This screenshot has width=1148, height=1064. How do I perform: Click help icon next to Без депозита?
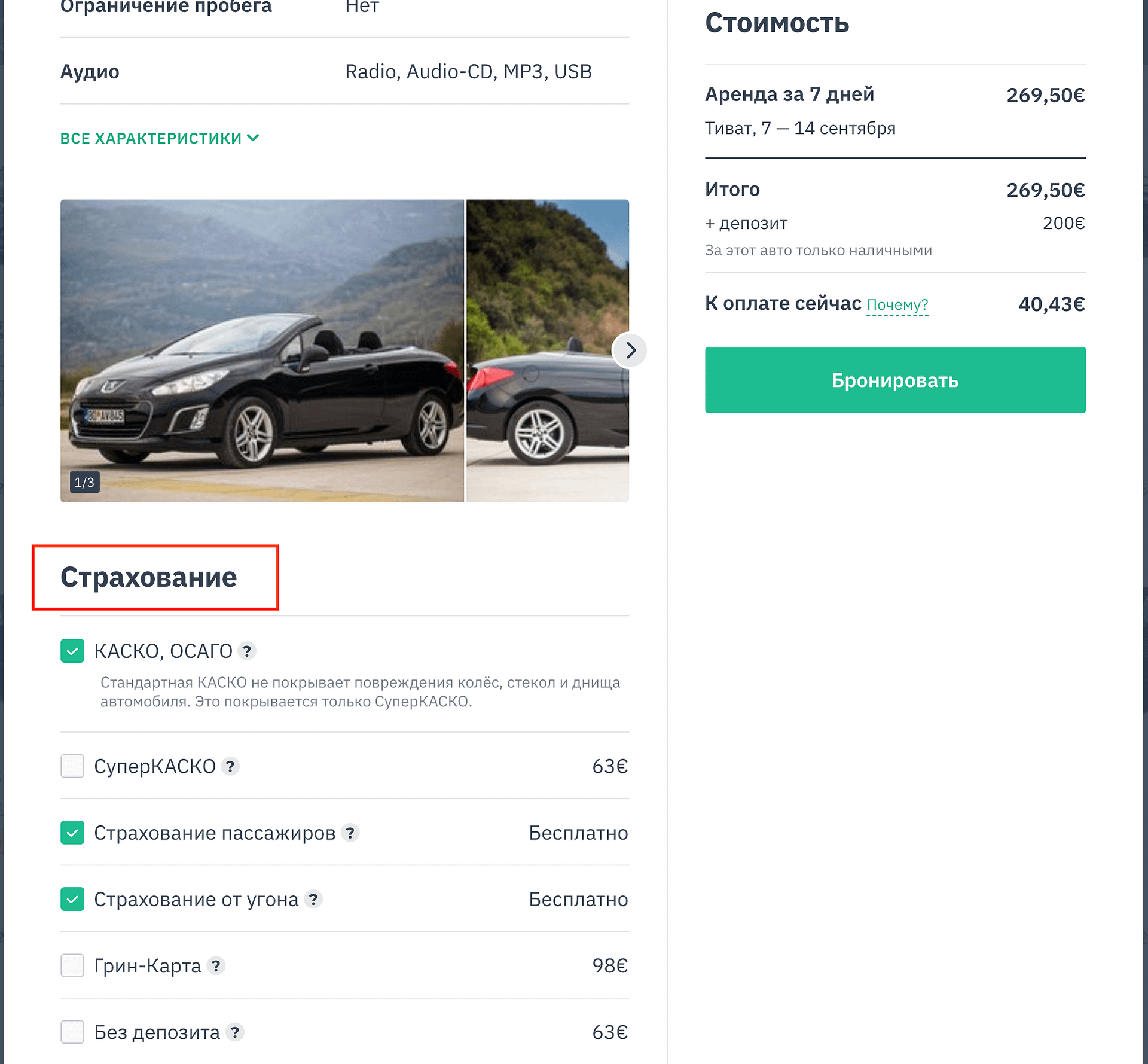(236, 1032)
